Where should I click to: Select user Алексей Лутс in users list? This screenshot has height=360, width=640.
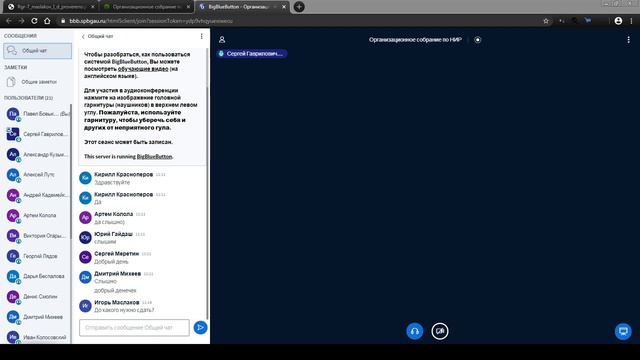37,175
